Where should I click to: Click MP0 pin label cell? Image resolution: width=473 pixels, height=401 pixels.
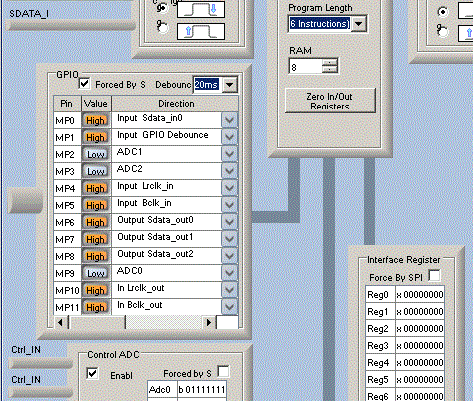(67, 120)
